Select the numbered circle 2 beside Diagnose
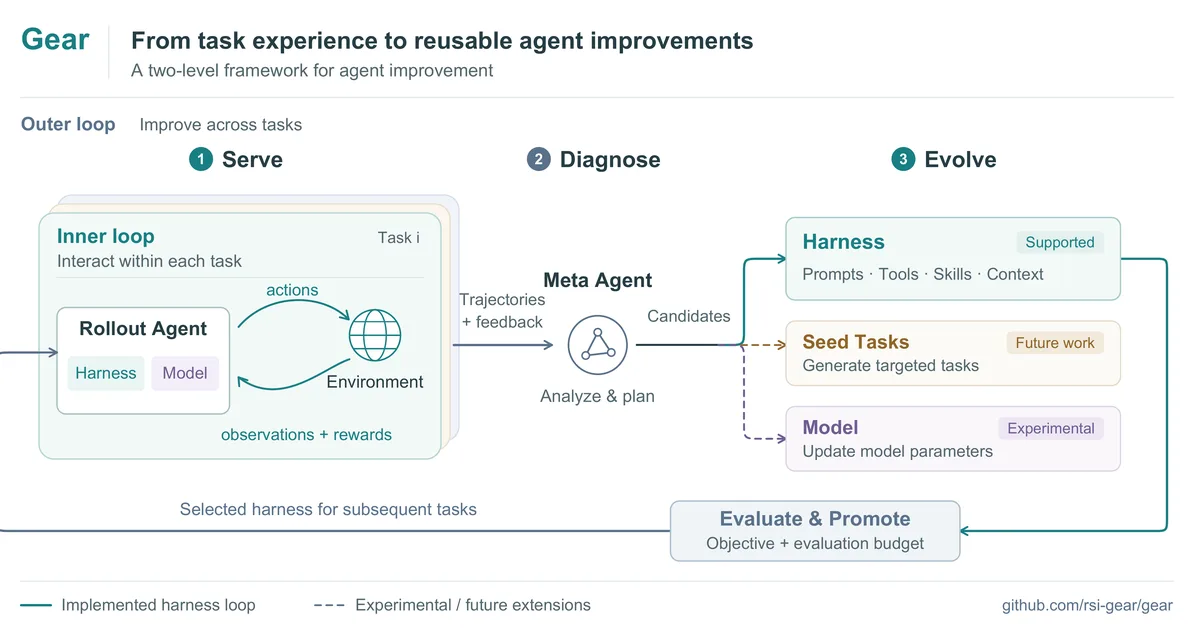 tap(539, 159)
